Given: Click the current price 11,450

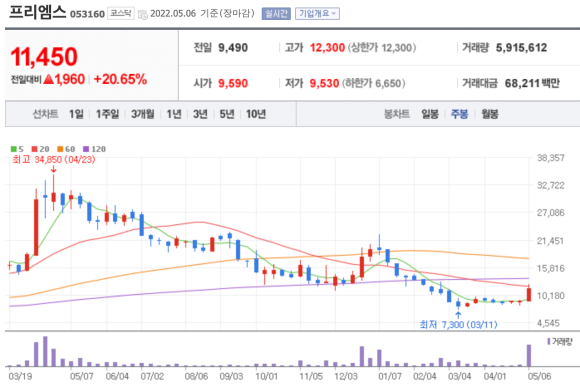Looking at the screenshot, I should pos(44,57).
